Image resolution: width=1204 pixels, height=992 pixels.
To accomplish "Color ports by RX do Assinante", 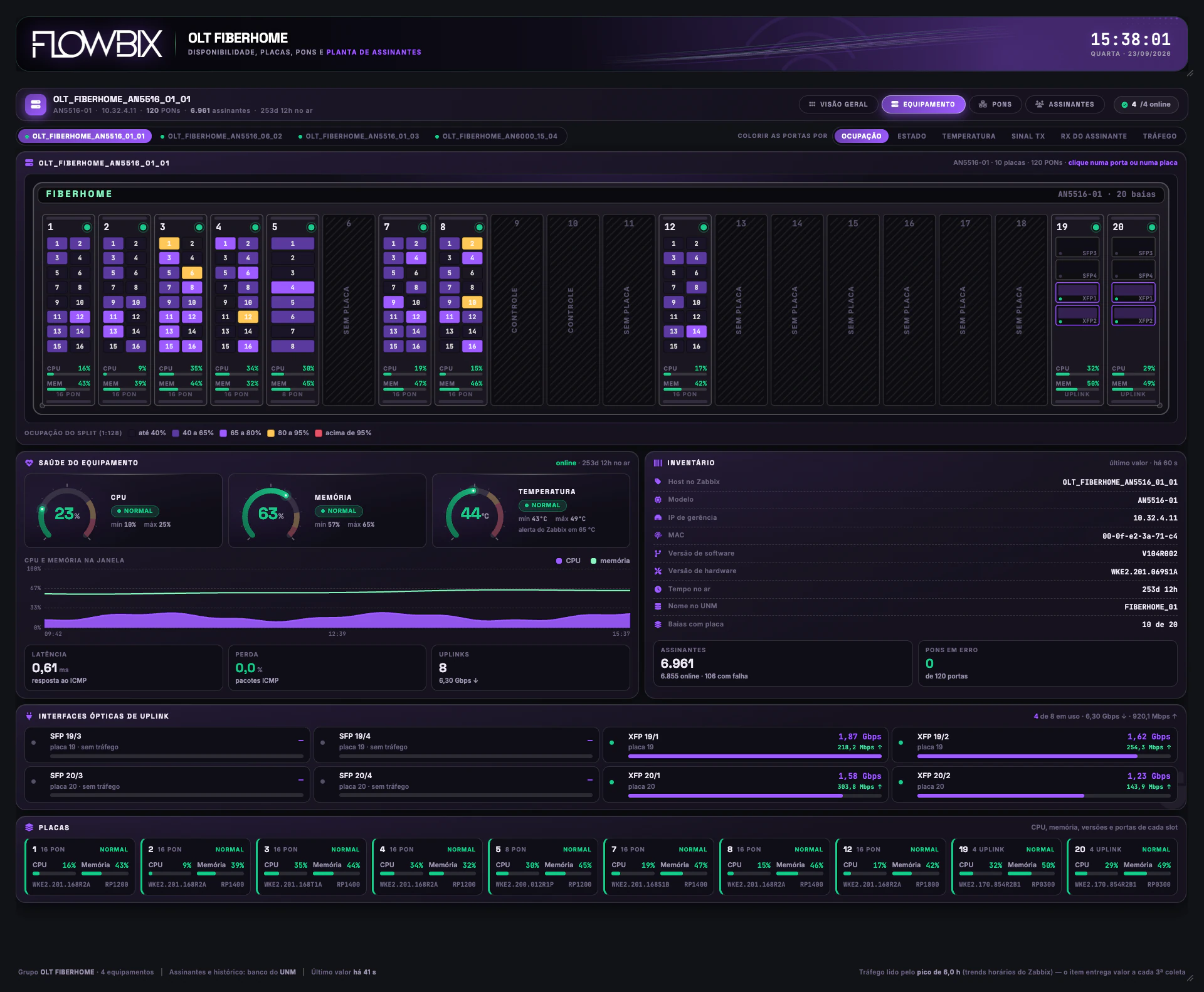I will 1094,136.
